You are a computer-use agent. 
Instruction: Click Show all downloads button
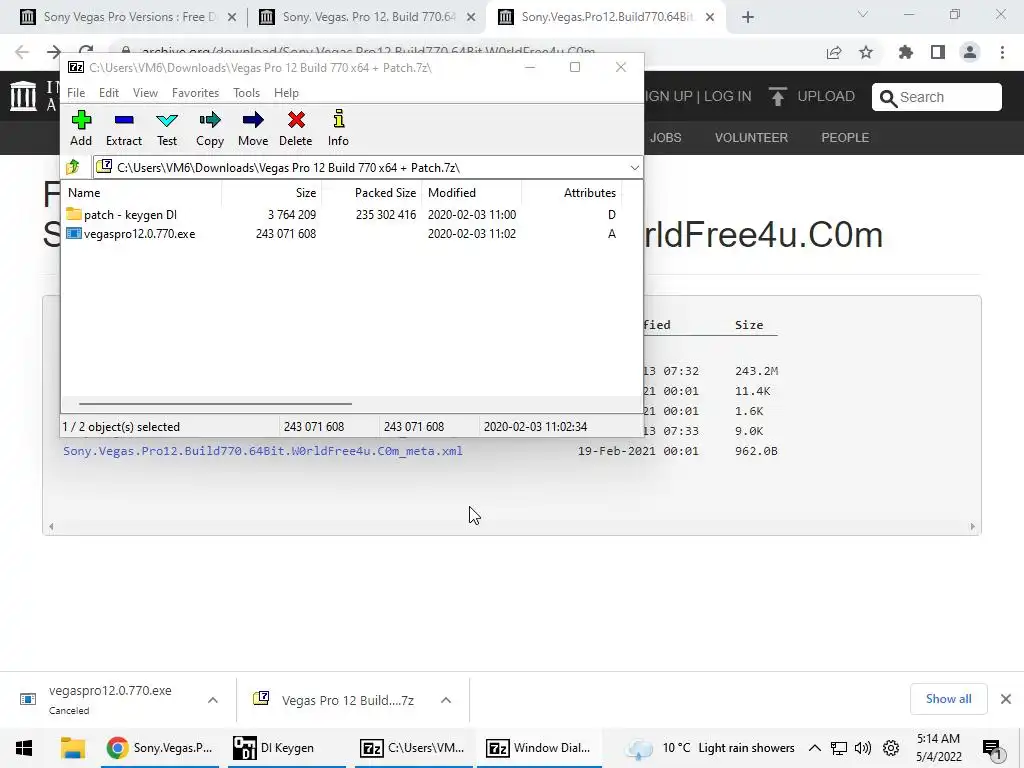point(948,699)
